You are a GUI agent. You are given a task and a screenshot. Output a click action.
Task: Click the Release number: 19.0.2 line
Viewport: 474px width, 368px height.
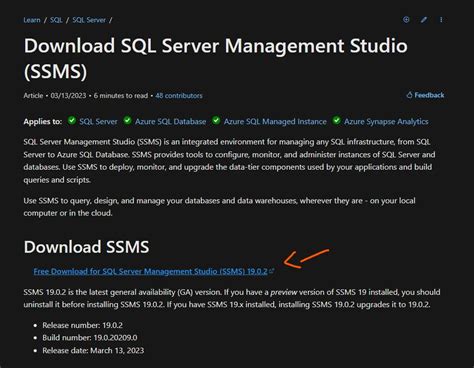(x=82, y=325)
